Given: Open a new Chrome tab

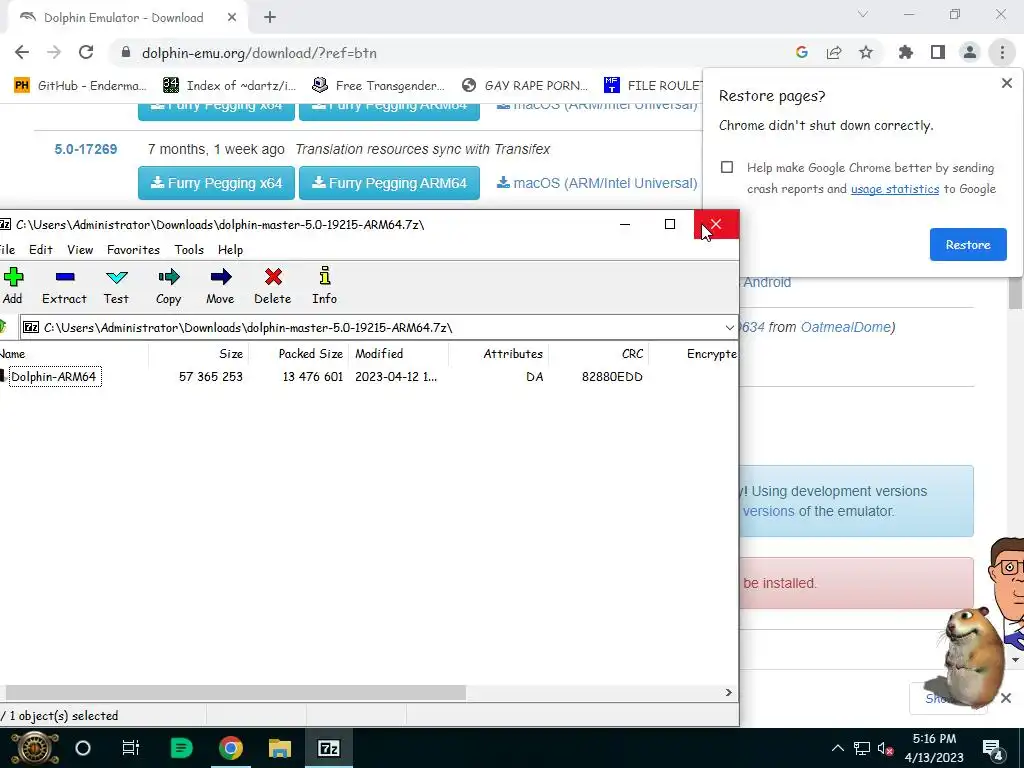Looking at the screenshot, I should pos(270,18).
